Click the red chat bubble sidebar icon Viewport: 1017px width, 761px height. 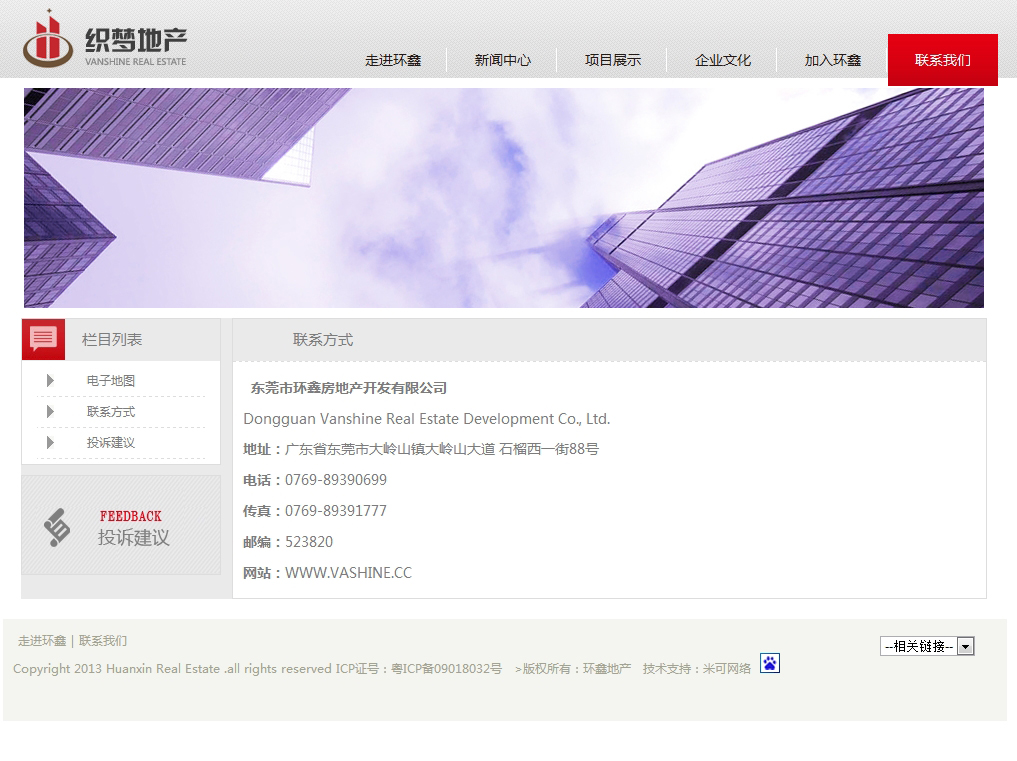tap(43, 339)
